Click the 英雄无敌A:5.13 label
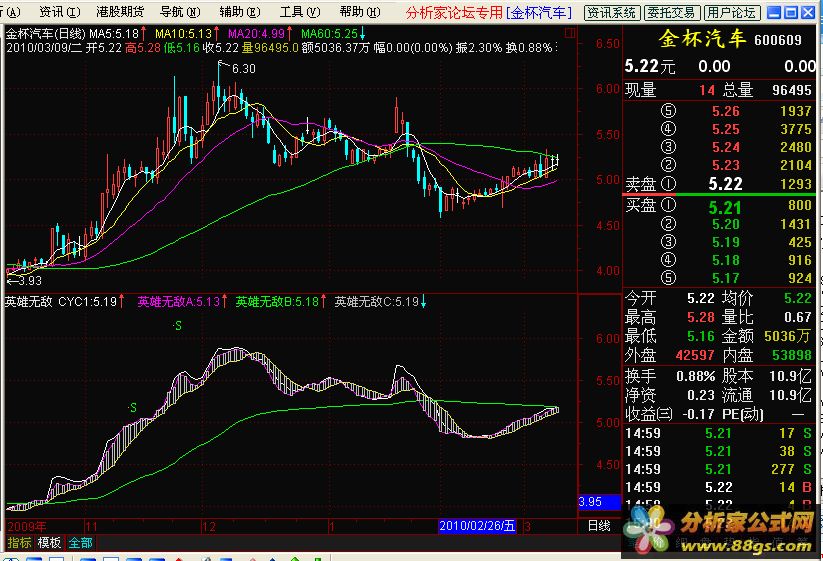Image resolution: width=823 pixels, height=561 pixels. click(182, 302)
